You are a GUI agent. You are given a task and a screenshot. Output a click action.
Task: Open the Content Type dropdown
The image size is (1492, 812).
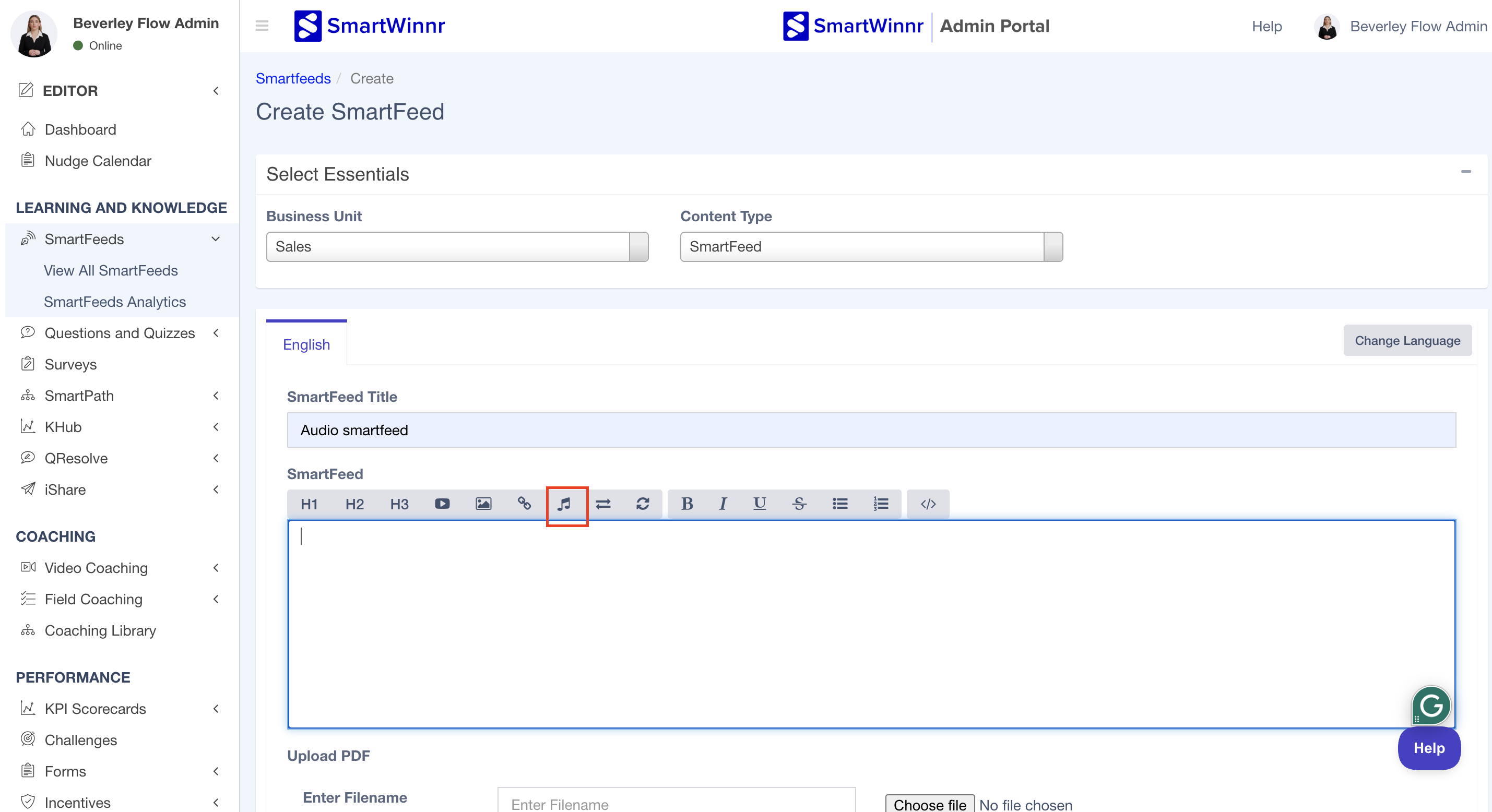tap(871, 247)
